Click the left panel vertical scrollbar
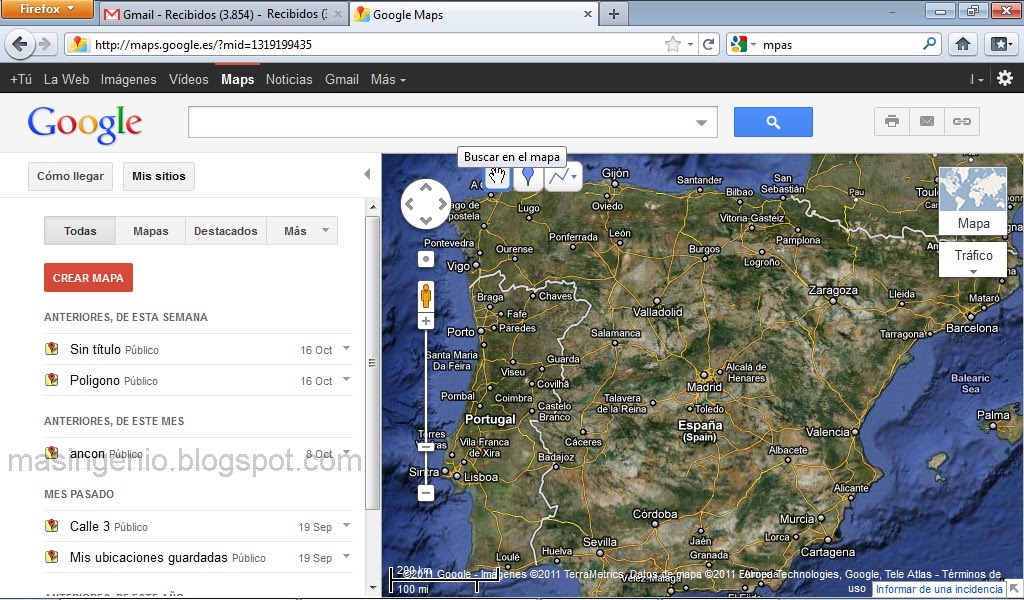Screen dimensions: 1024x600 tap(372, 363)
